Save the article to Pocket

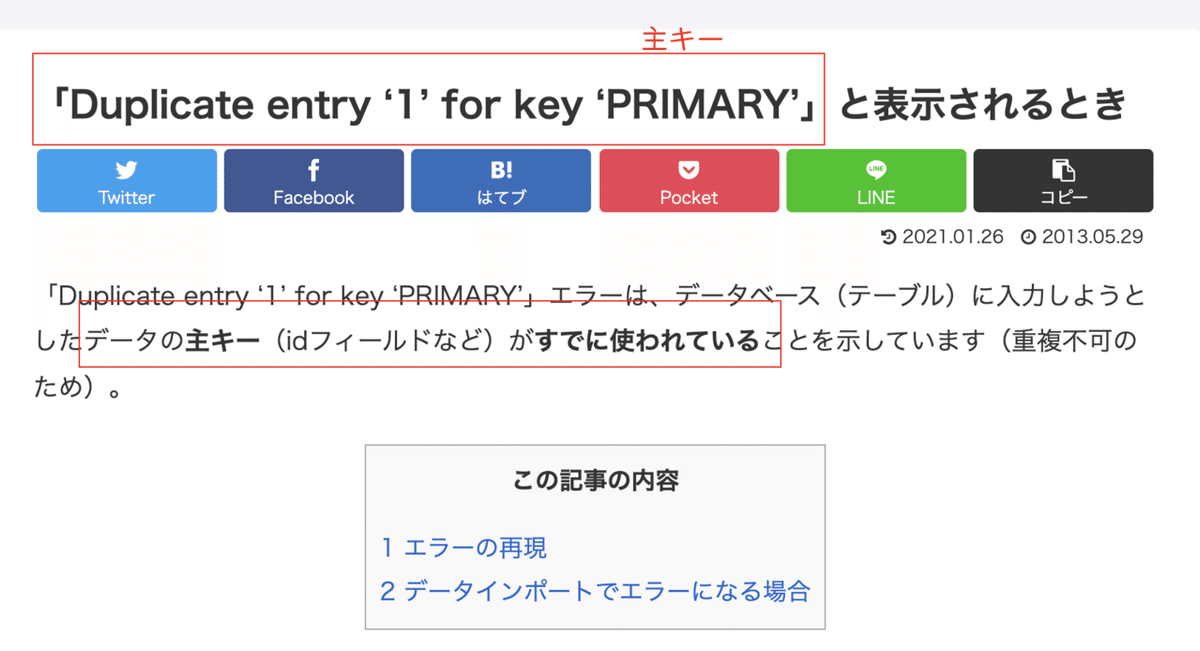pos(689,181)
